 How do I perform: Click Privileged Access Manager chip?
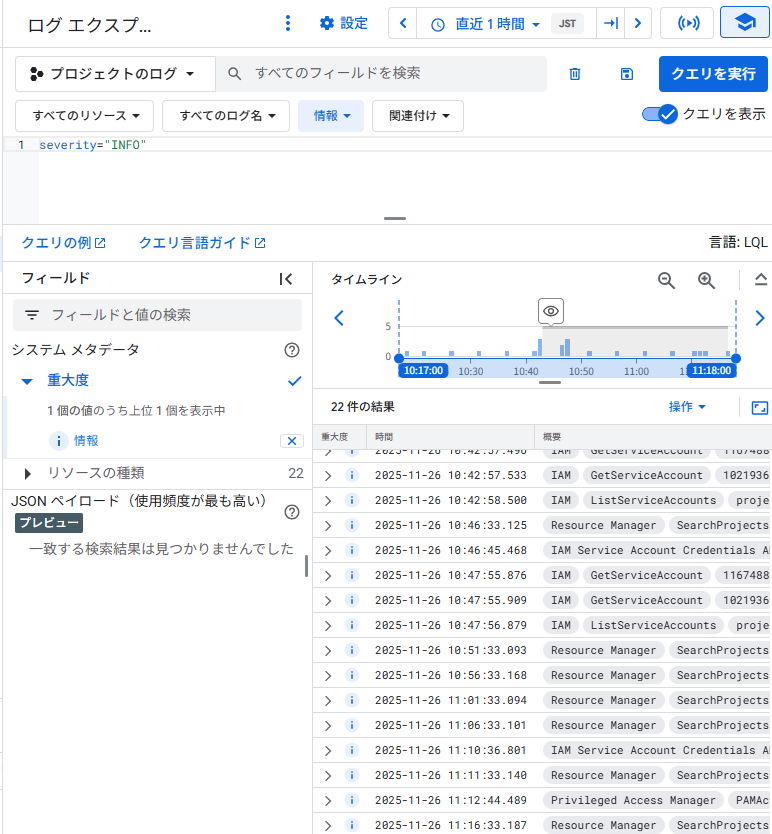pyautogui.click(x=633, y=800)
